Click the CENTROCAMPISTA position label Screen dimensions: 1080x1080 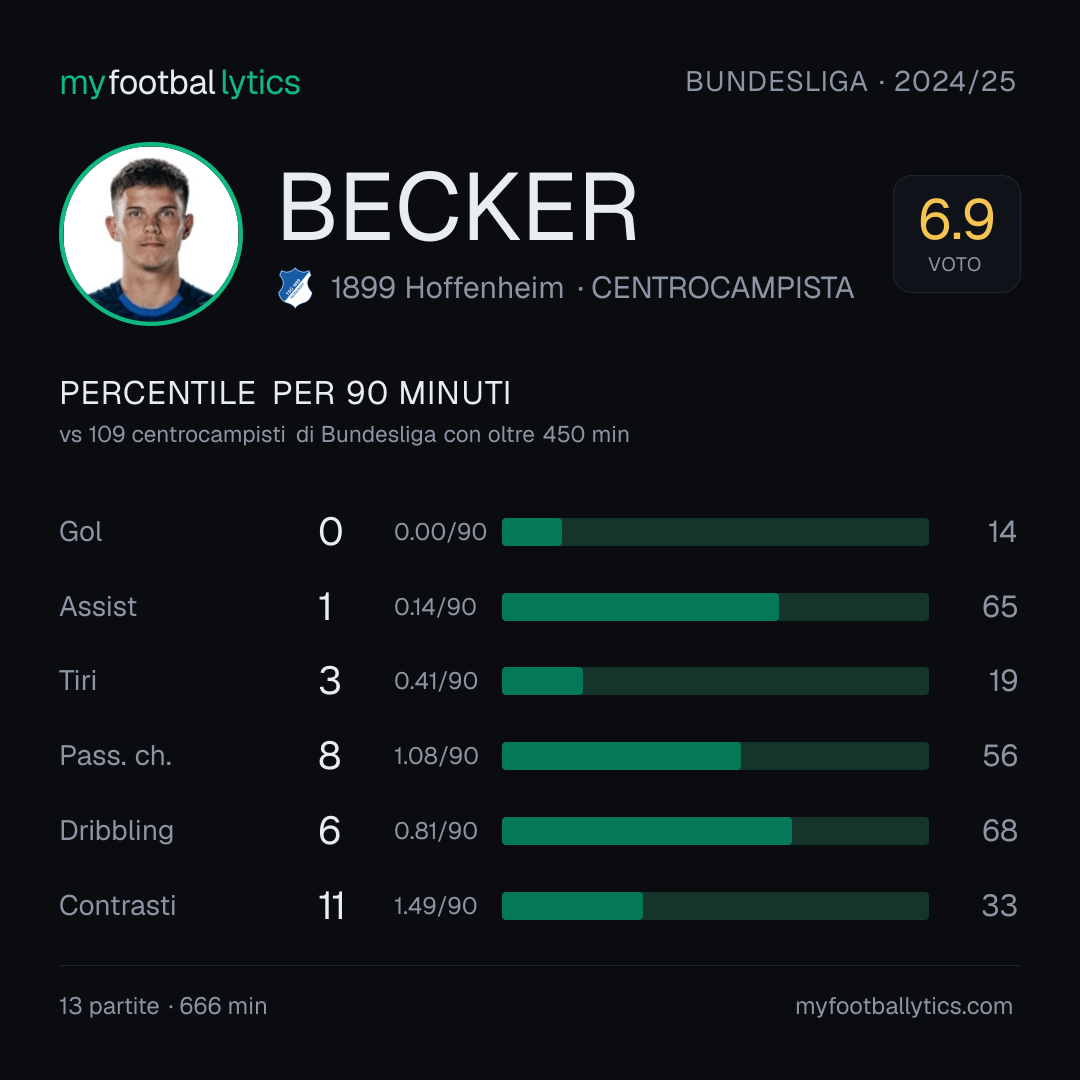click(723, 288)
